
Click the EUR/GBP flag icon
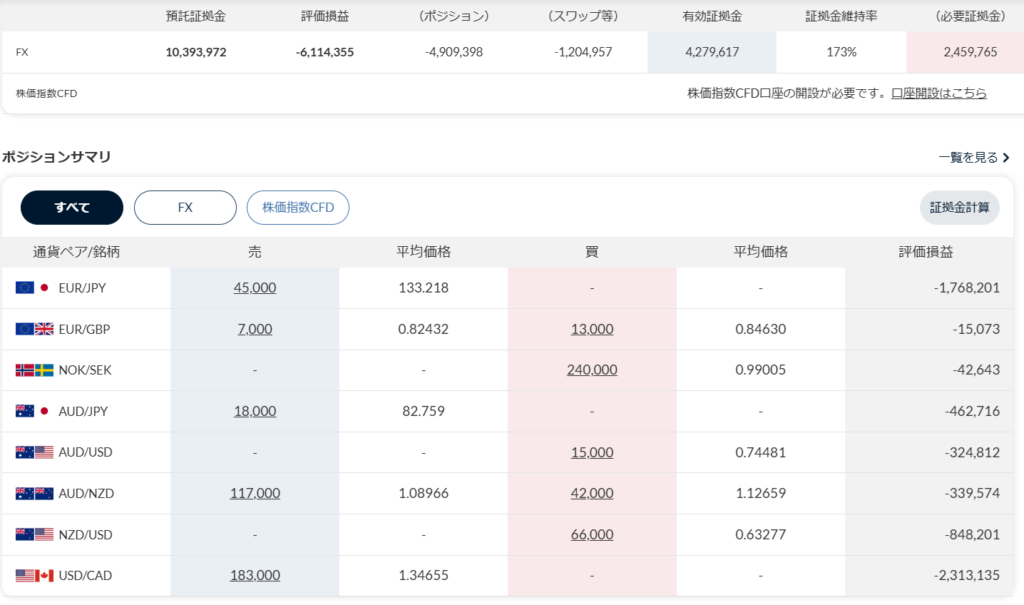(x=34, y=329)
